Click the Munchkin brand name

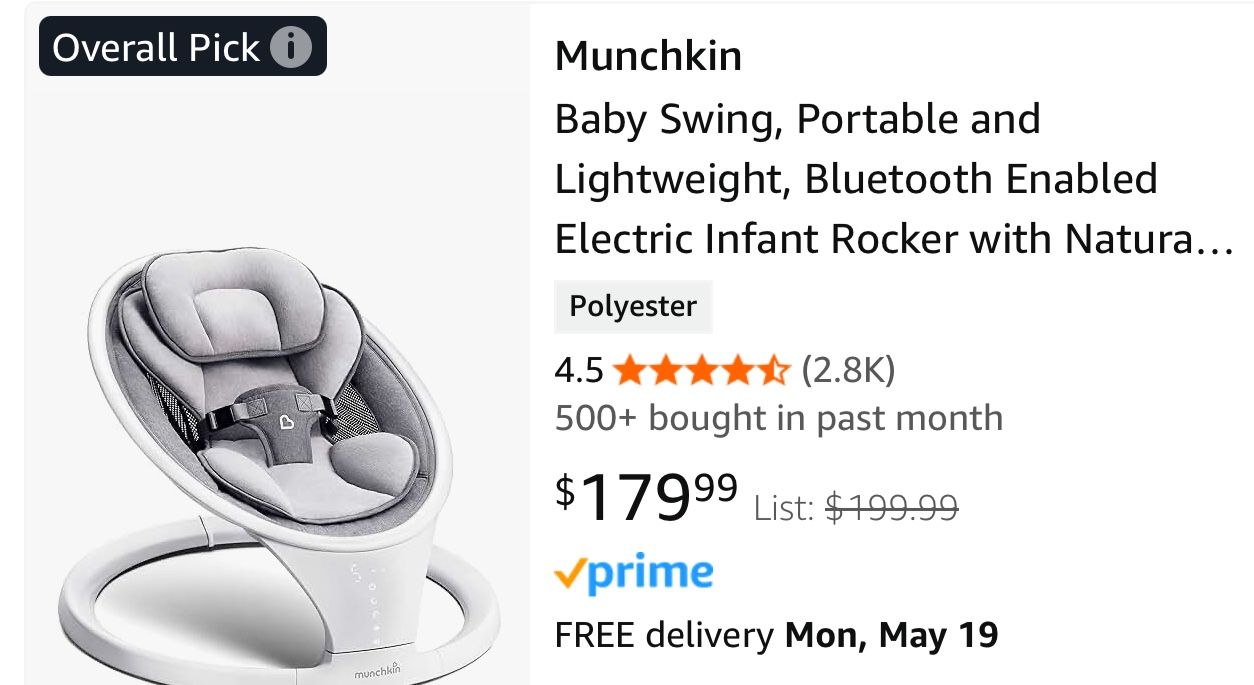[648, 56]
